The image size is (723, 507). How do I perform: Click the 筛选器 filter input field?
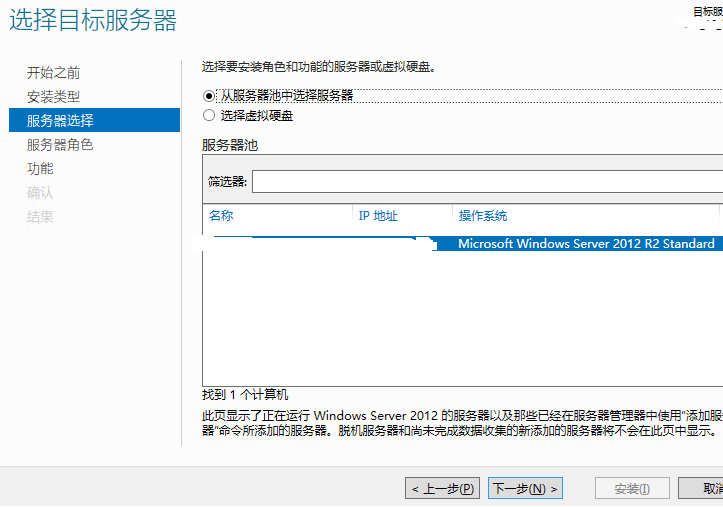487,182
